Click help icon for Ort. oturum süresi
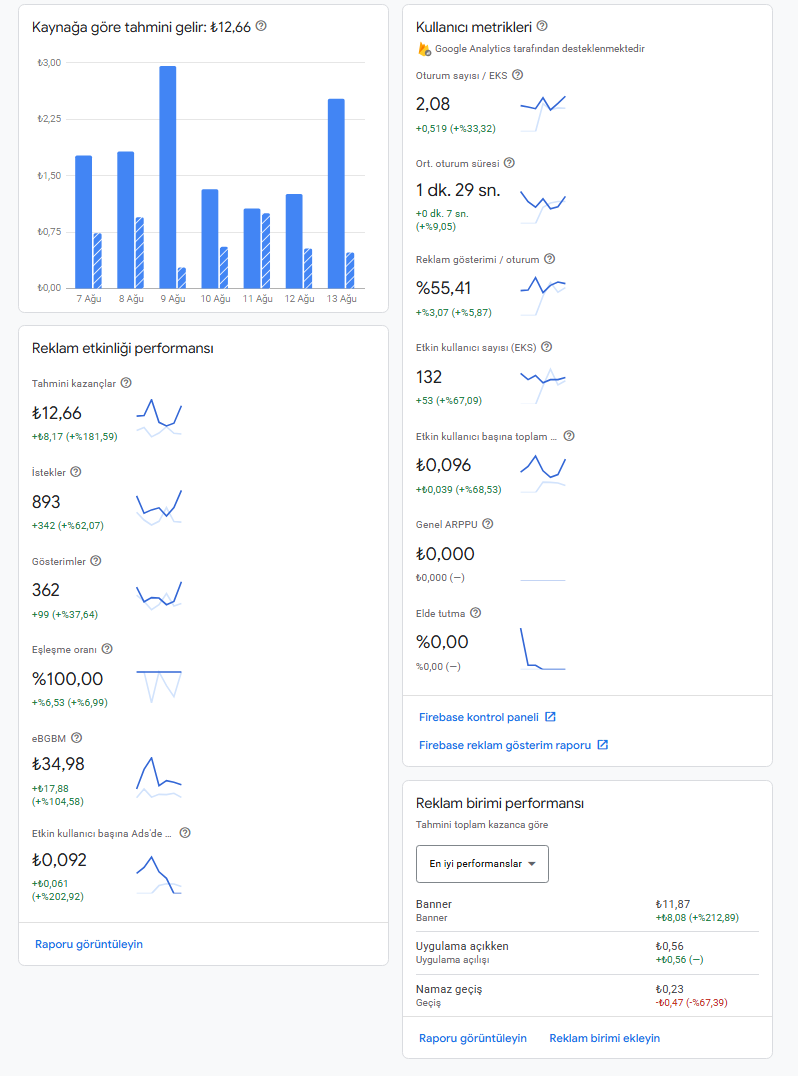Viewport: 798px width, 1076px height. 509,163
